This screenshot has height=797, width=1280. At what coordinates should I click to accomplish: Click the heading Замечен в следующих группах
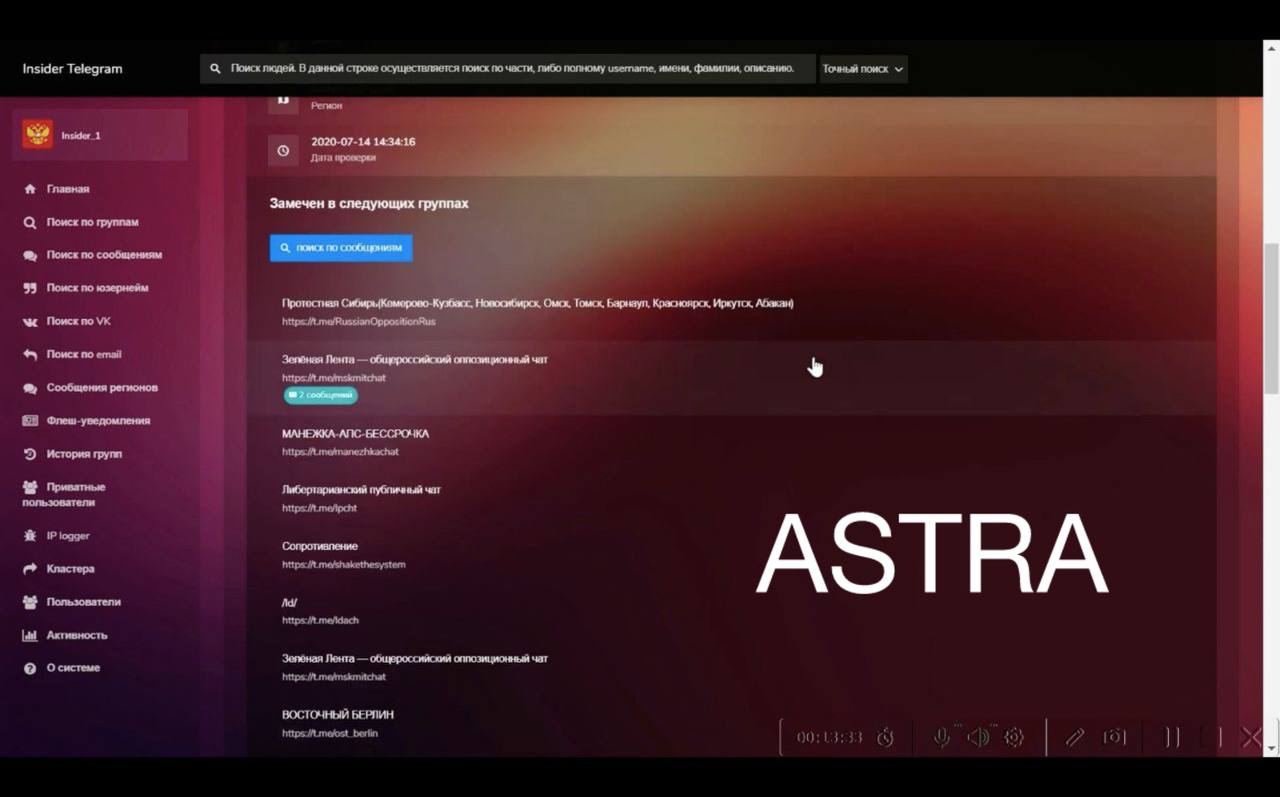click(369, 203)
